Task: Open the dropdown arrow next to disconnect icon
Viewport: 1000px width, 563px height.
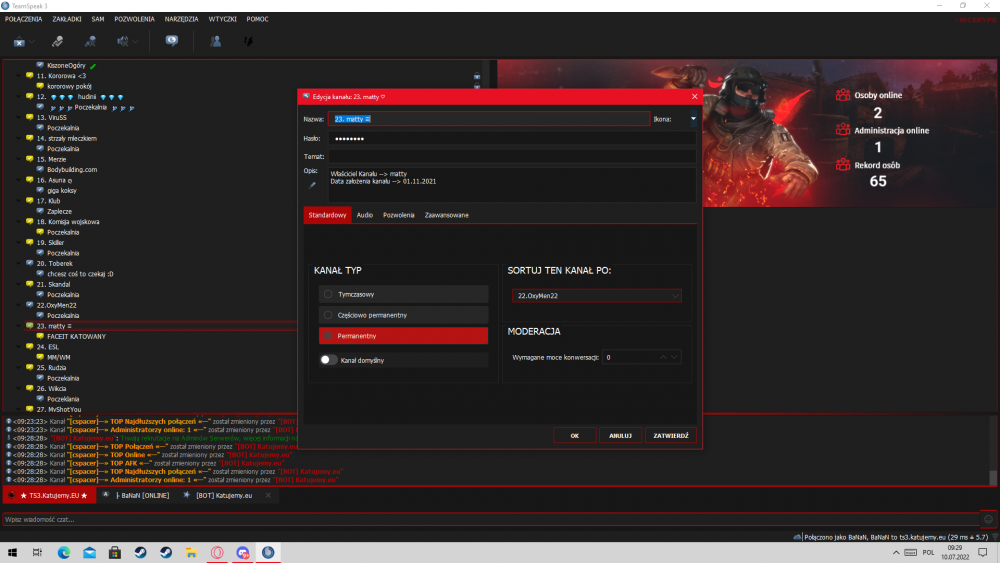Action: [32, 42]
